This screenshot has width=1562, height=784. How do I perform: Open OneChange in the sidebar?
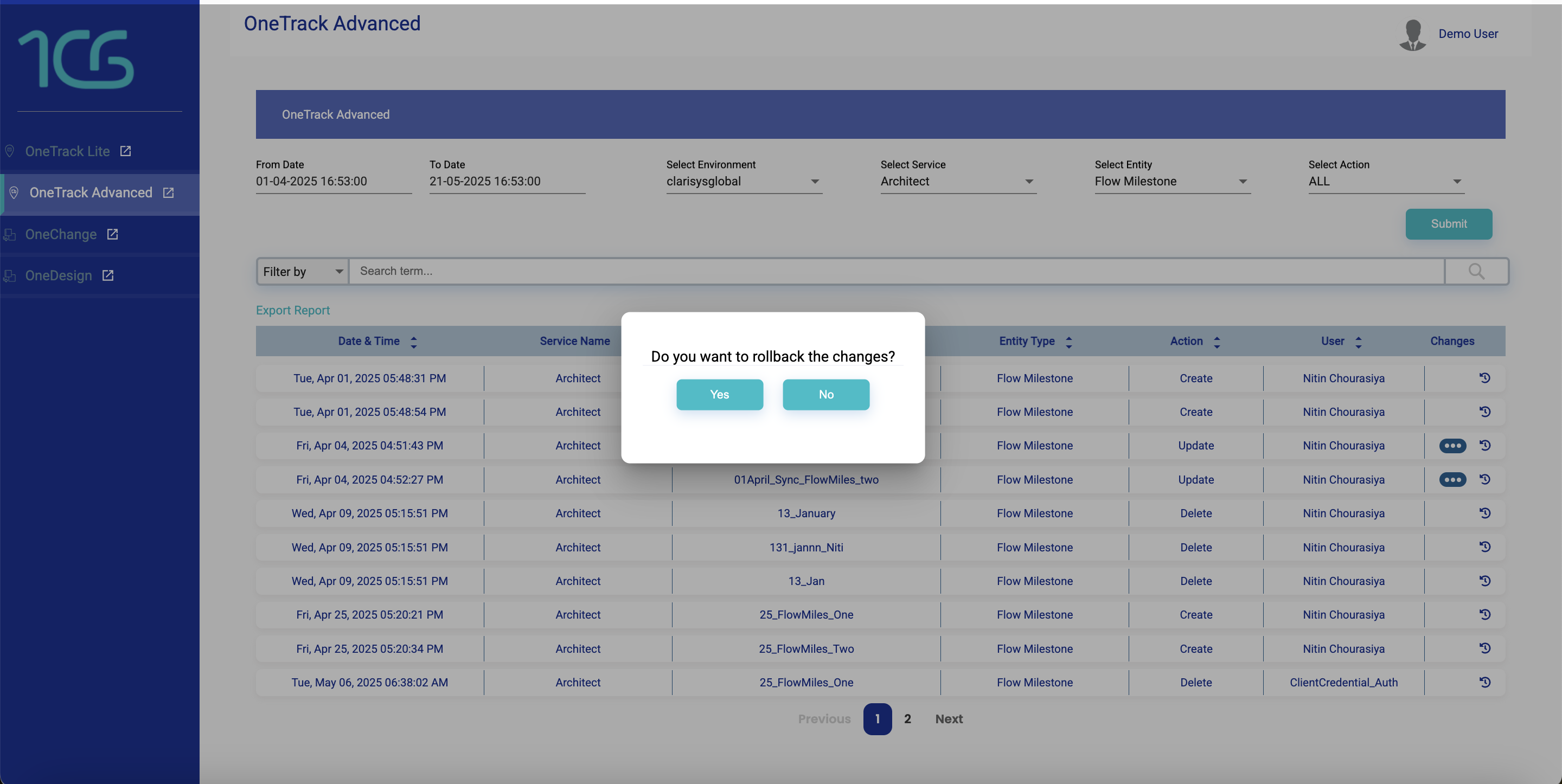61,234
